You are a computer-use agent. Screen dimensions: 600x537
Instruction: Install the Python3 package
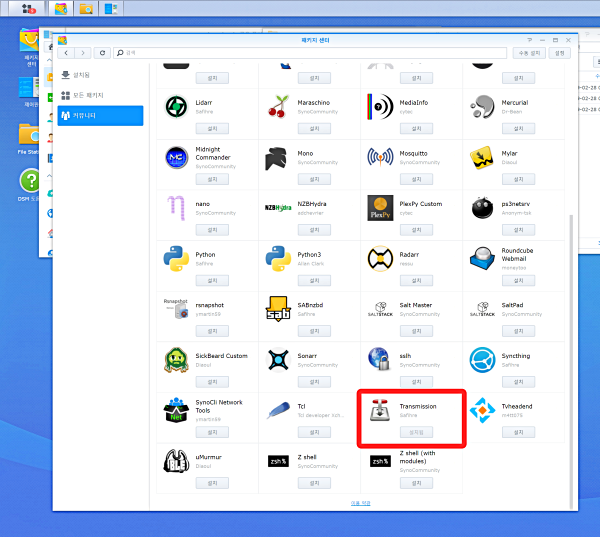314,281
